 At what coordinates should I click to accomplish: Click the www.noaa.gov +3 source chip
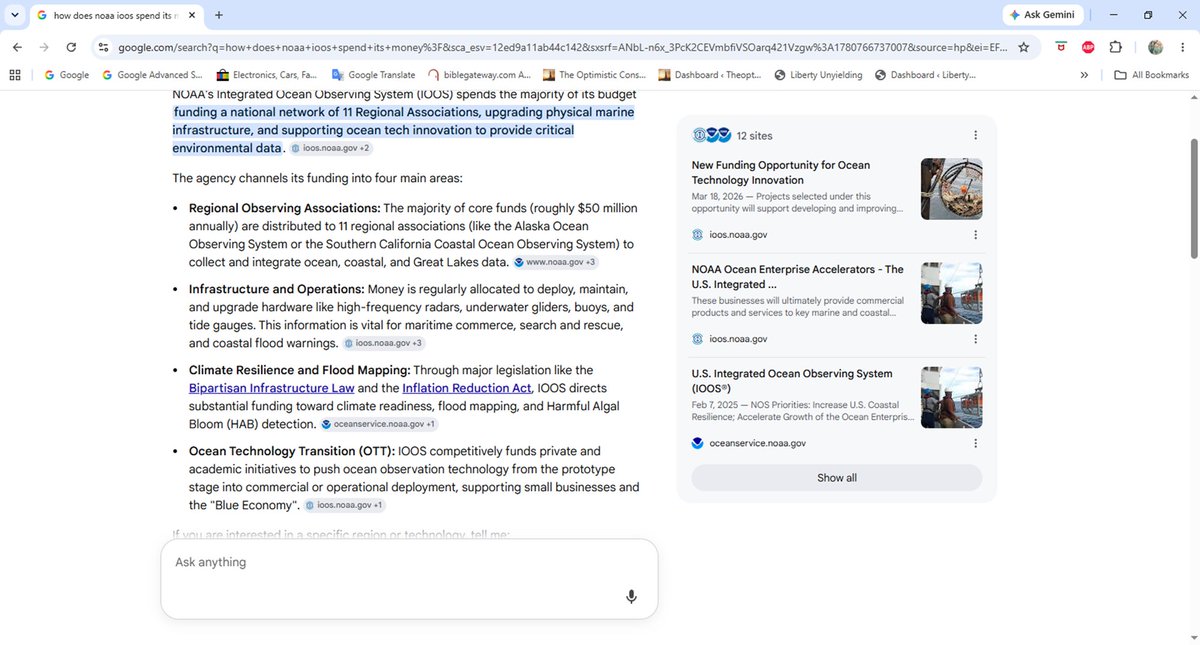pos(555,262)
